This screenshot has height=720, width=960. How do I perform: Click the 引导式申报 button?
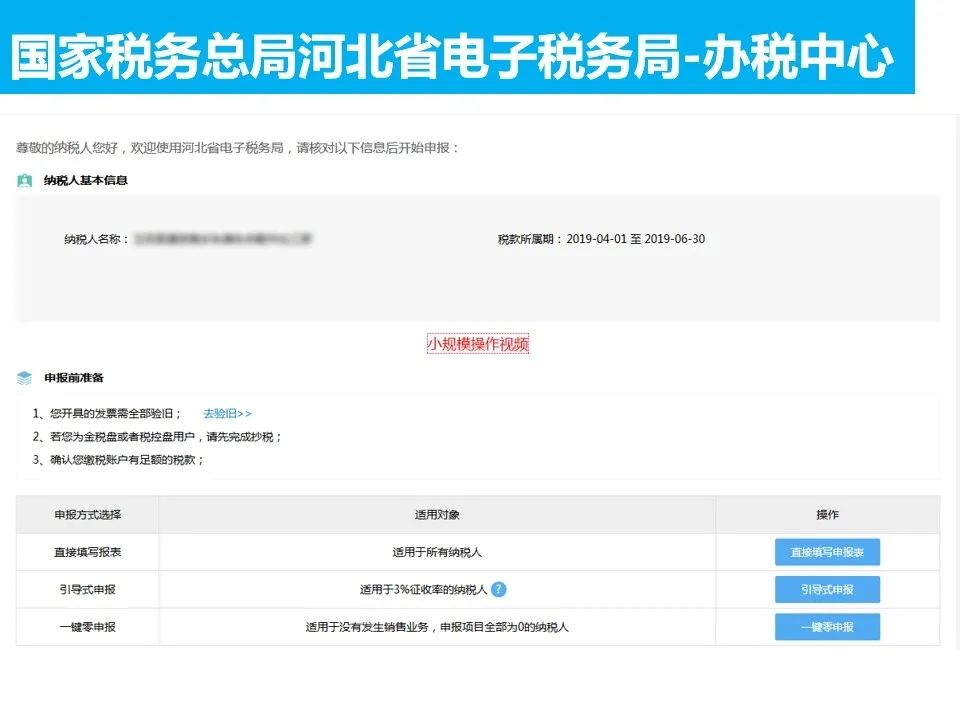click(x=827, y=590)
